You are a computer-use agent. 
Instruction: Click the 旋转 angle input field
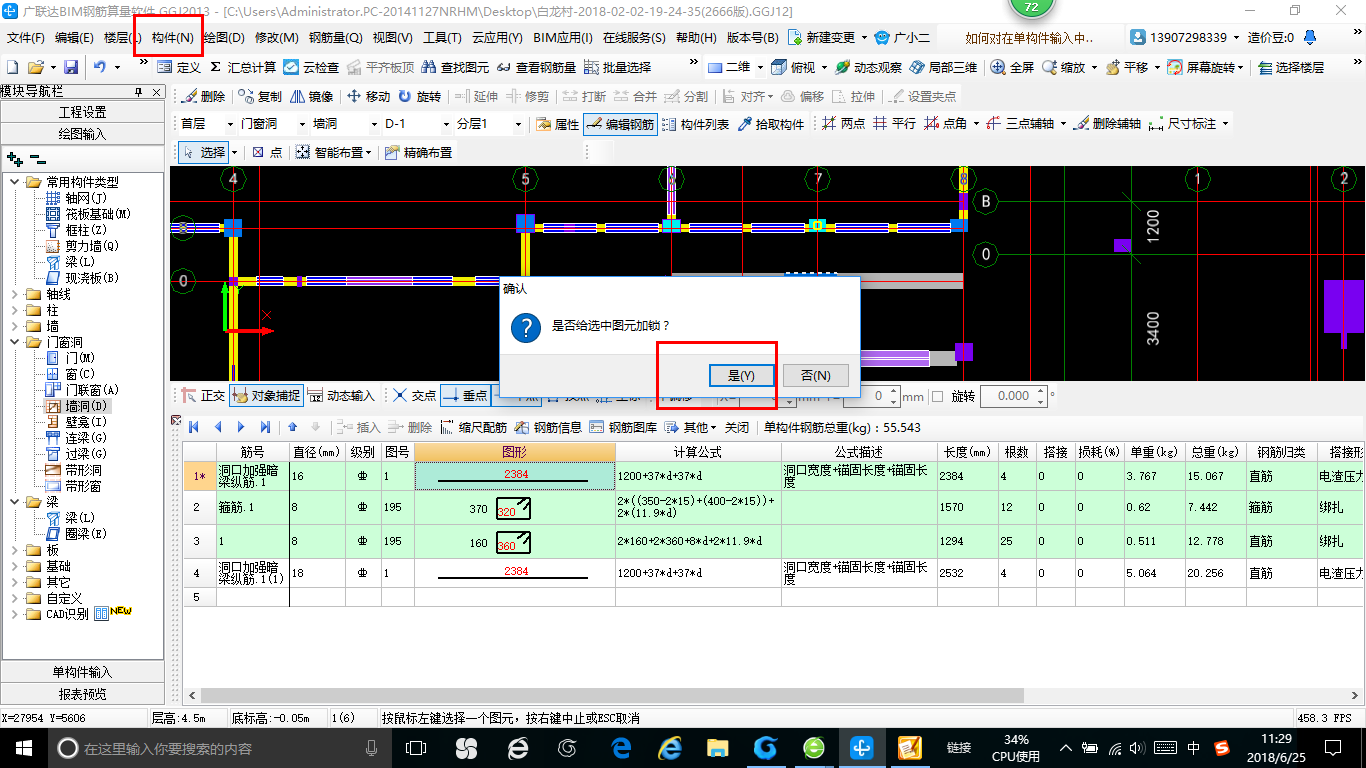click(1013, 396)
